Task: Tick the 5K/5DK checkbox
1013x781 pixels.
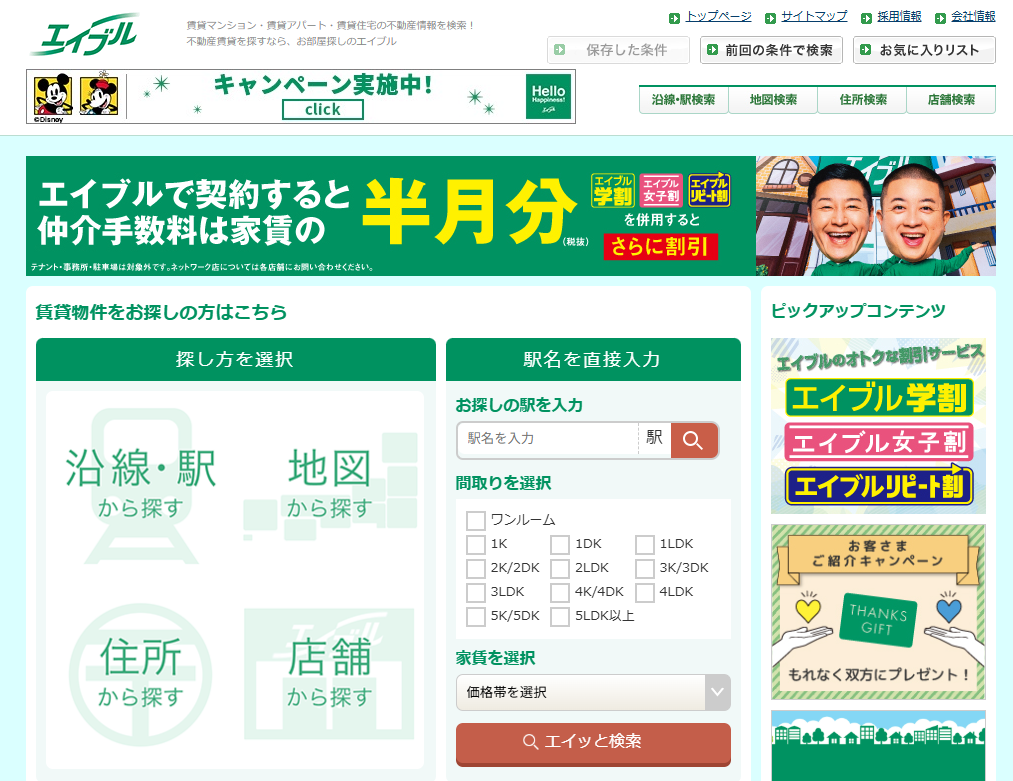Action: tap(476, 616)
